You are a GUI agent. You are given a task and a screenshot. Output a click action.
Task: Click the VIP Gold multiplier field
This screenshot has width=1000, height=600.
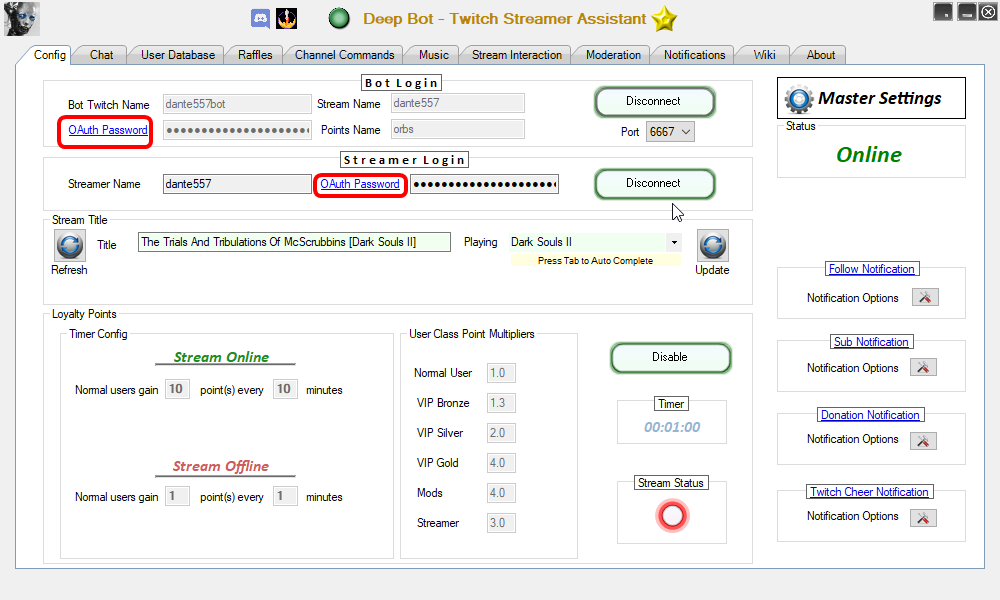coord(501,463)
